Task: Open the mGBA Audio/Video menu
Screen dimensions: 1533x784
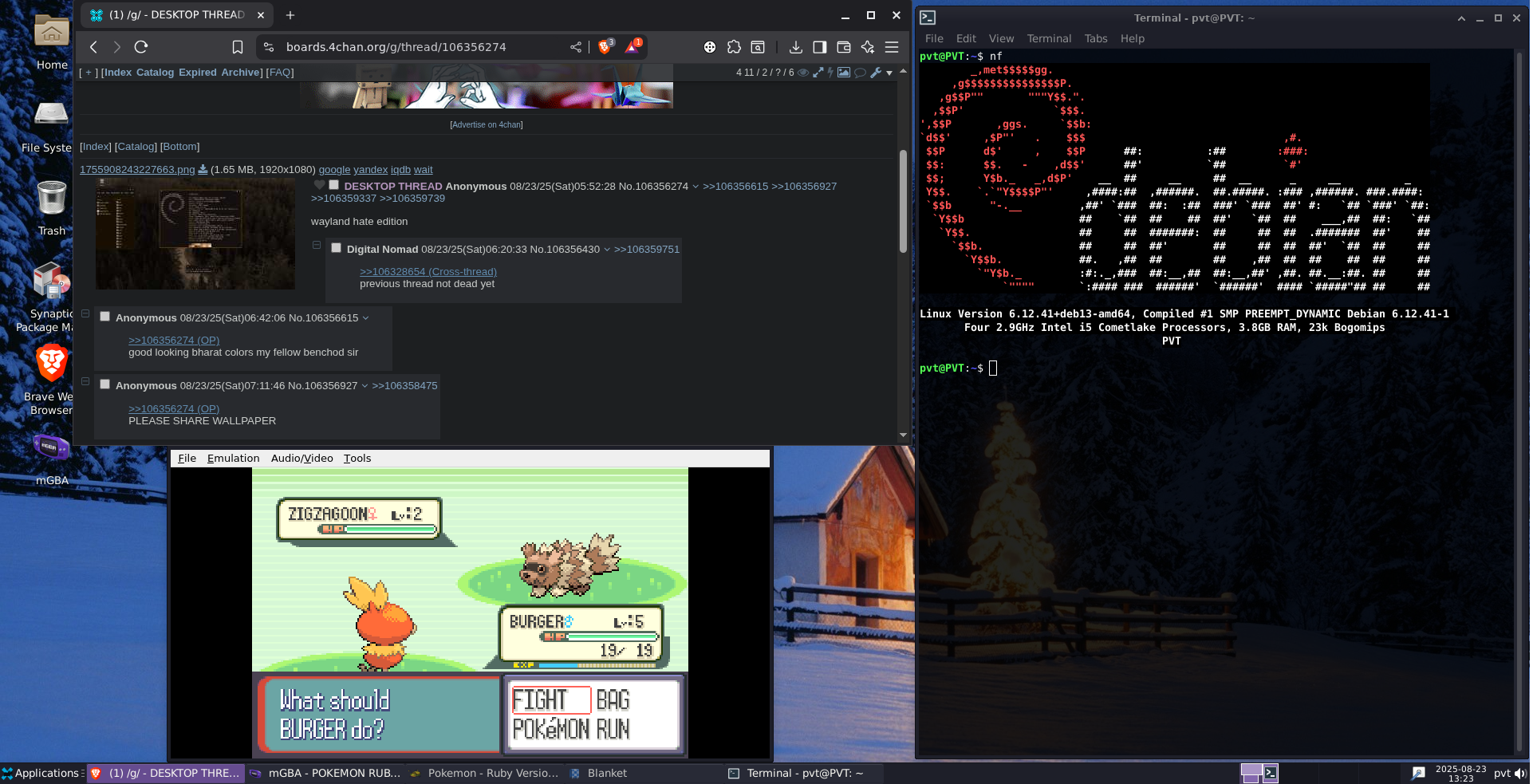Action: (301, 459)
